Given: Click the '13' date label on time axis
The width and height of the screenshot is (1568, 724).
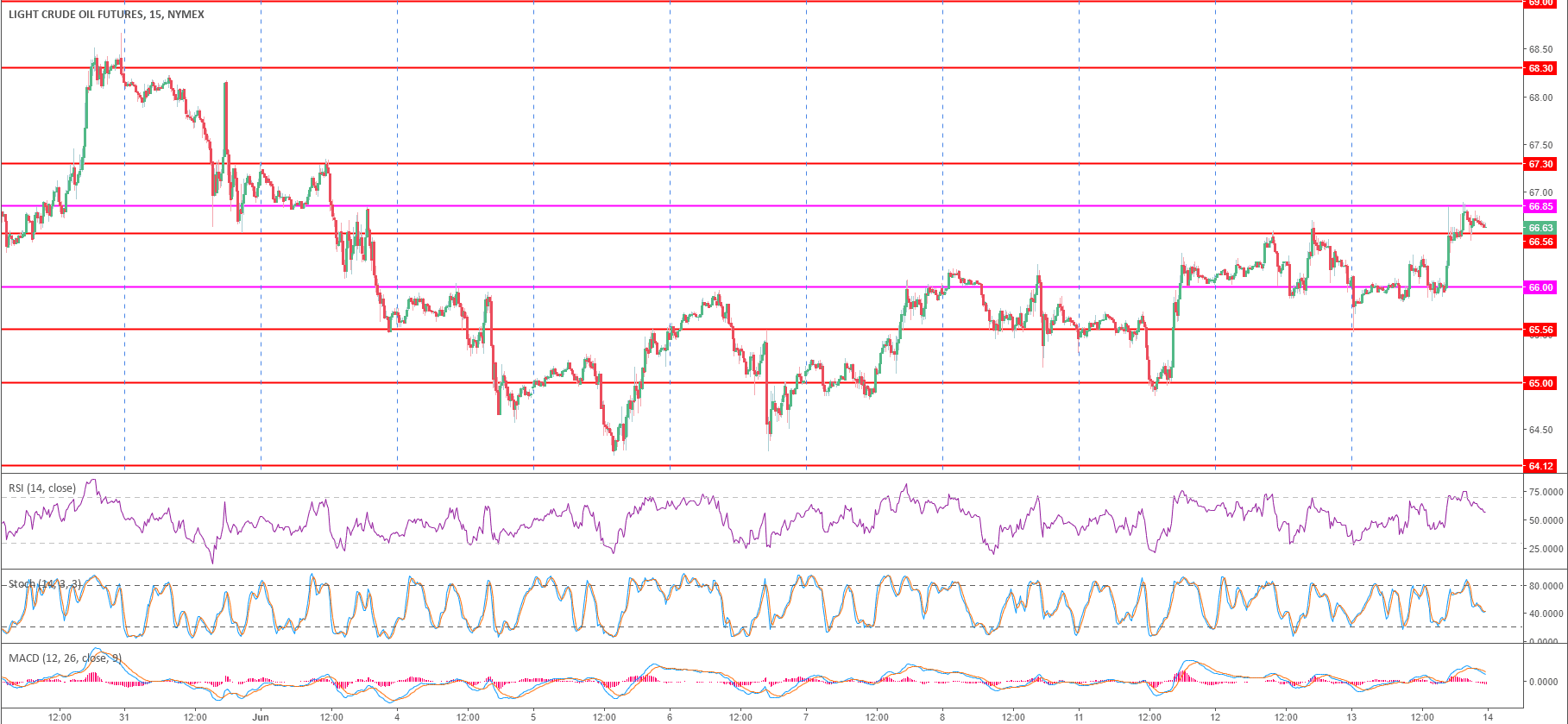Looking at the screenshot, I should click(x=1351, y=716).
